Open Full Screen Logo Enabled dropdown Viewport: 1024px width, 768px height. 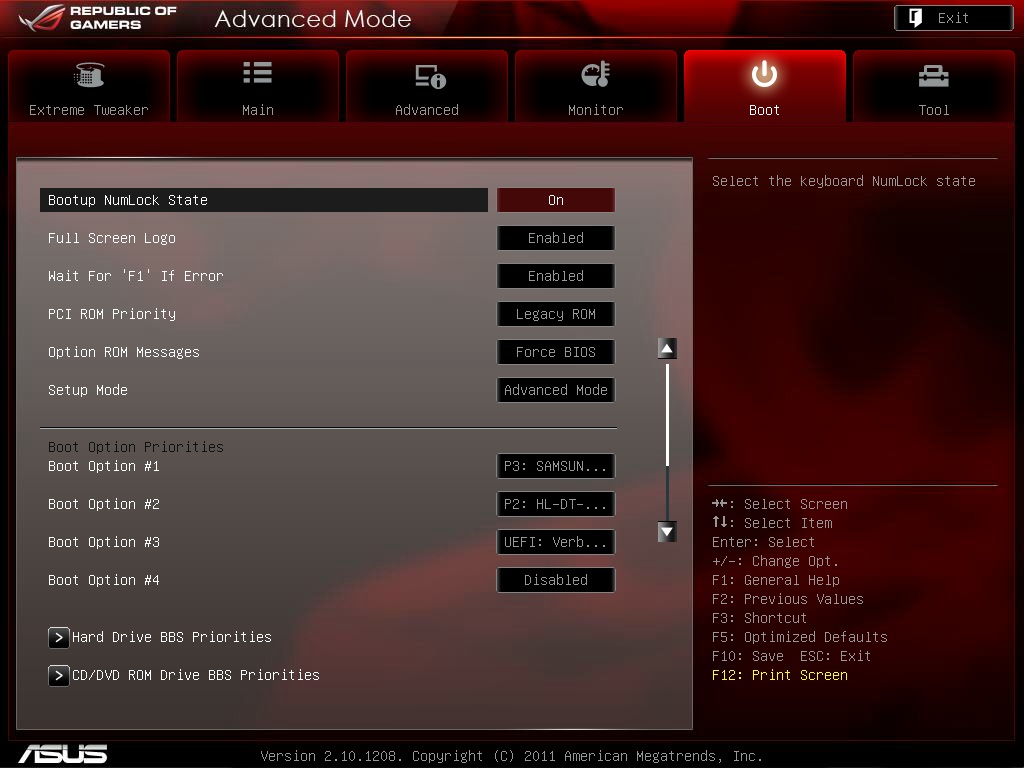556,238
